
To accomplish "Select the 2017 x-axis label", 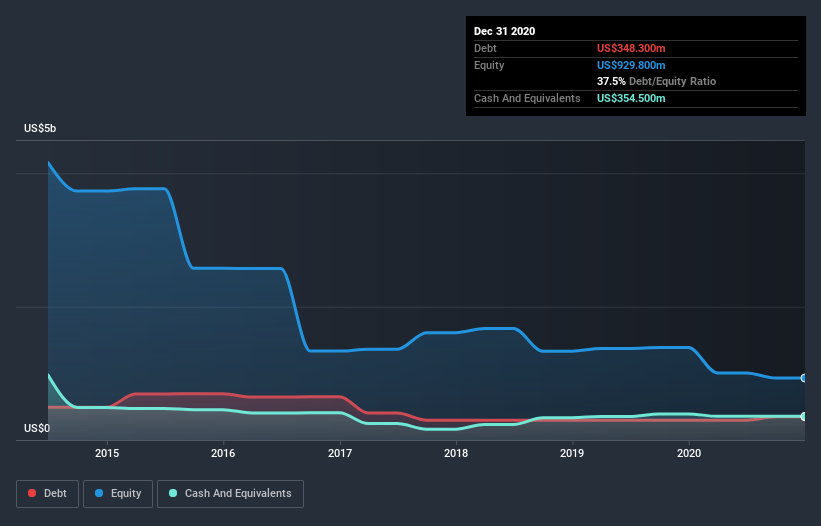I will point(340,453).
